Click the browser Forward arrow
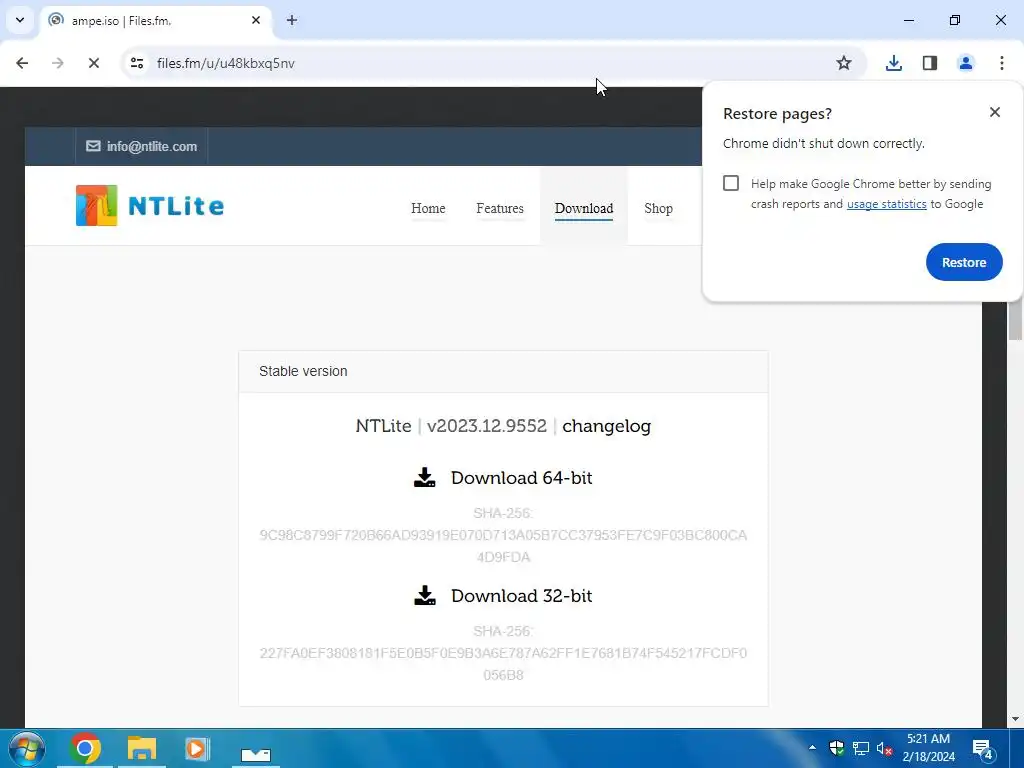1024x768 pixels. pyautogui.click(x=57, y=63)
